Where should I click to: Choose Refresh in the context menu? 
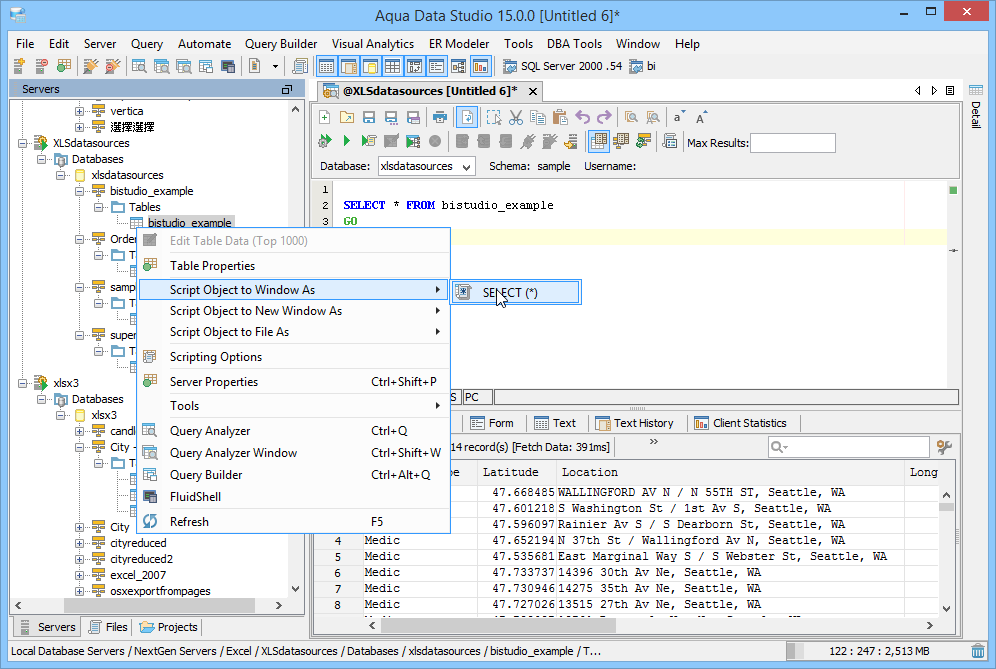pos(294,522)
